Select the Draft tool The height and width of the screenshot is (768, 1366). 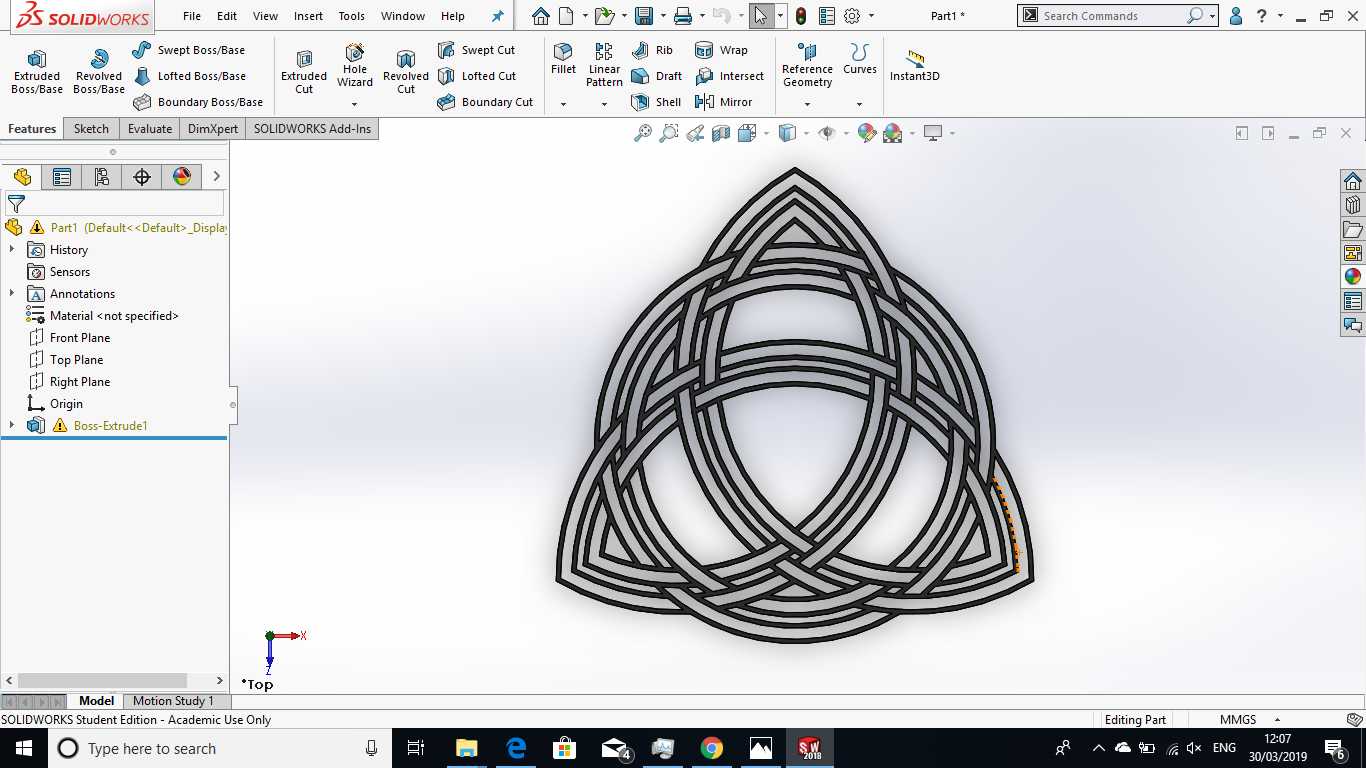pos(656,76)
